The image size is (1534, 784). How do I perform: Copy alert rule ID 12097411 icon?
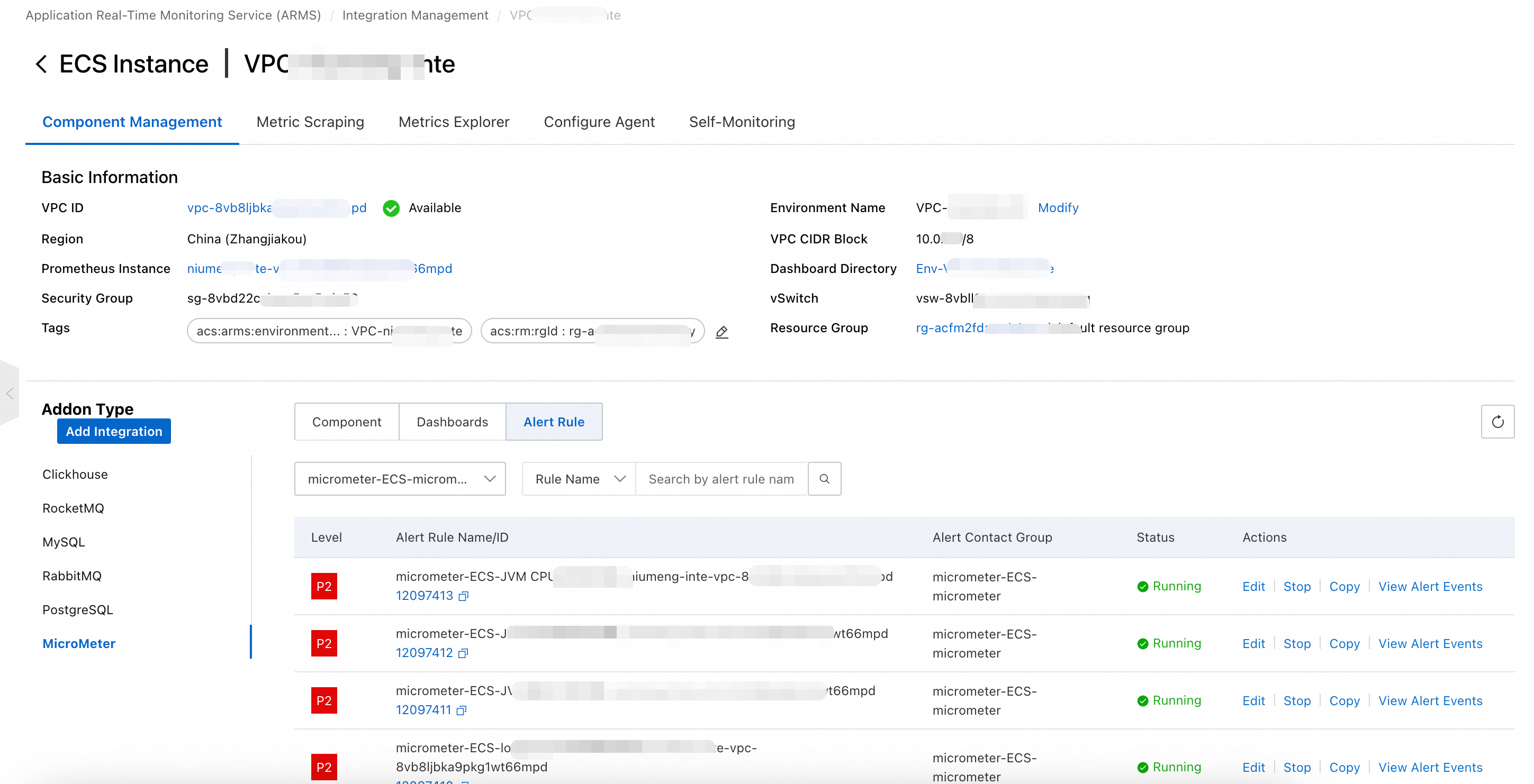tap(462, 710)
